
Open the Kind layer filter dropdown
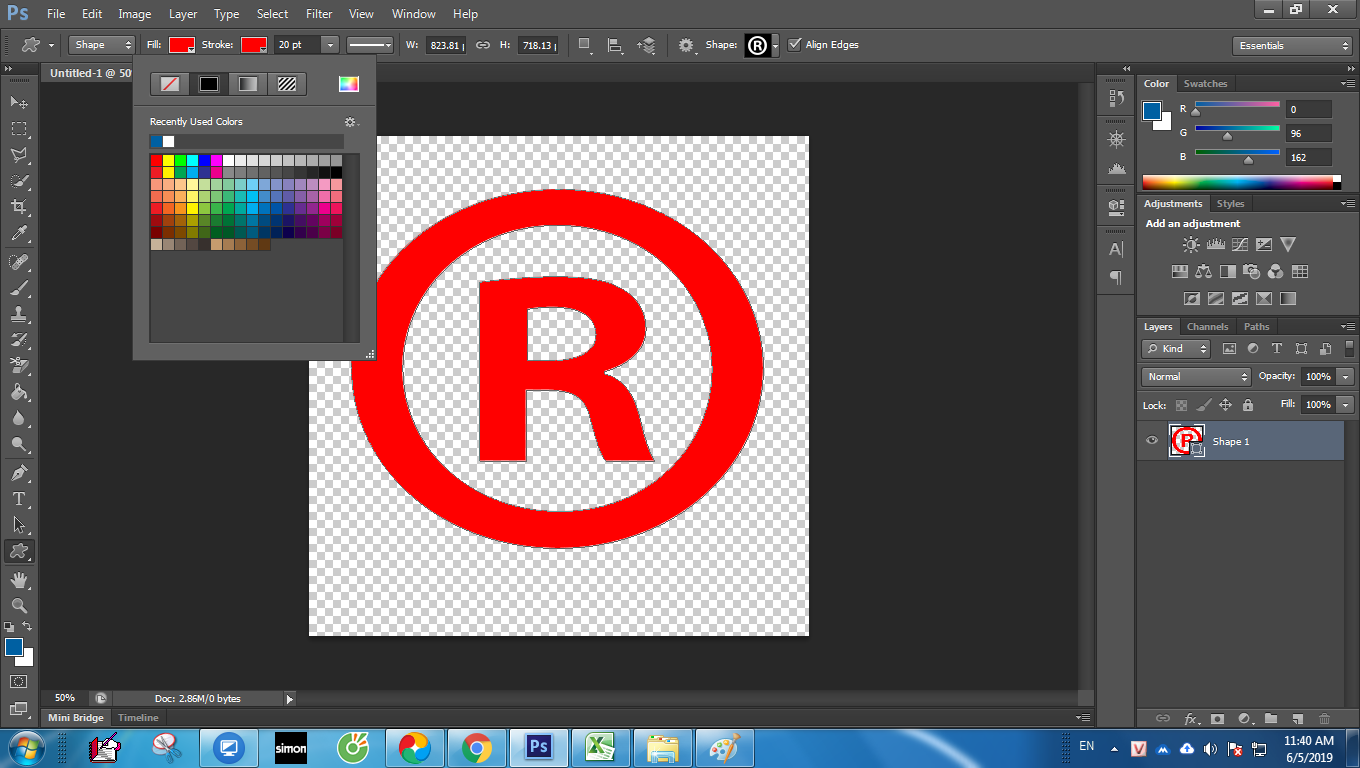point(1176,348)
